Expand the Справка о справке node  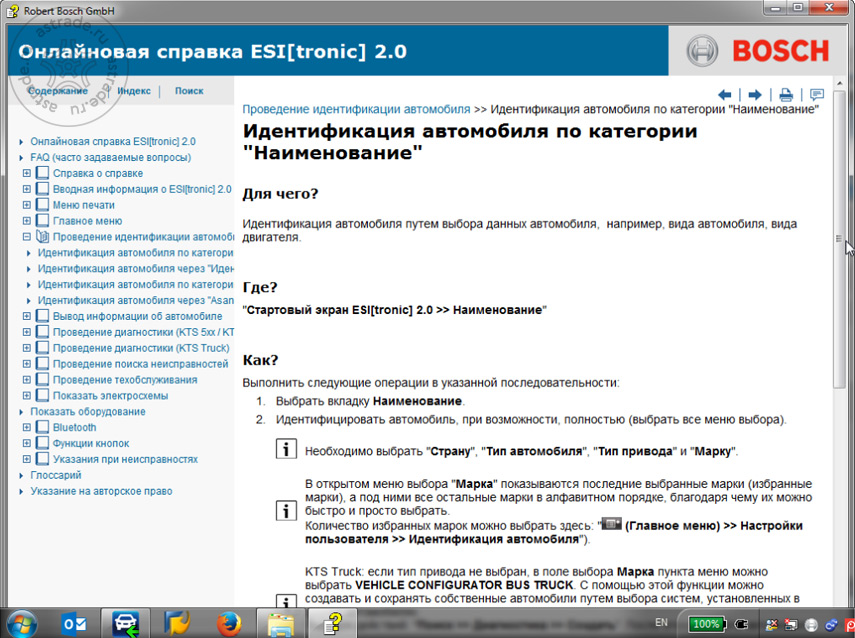coord(26,173)
